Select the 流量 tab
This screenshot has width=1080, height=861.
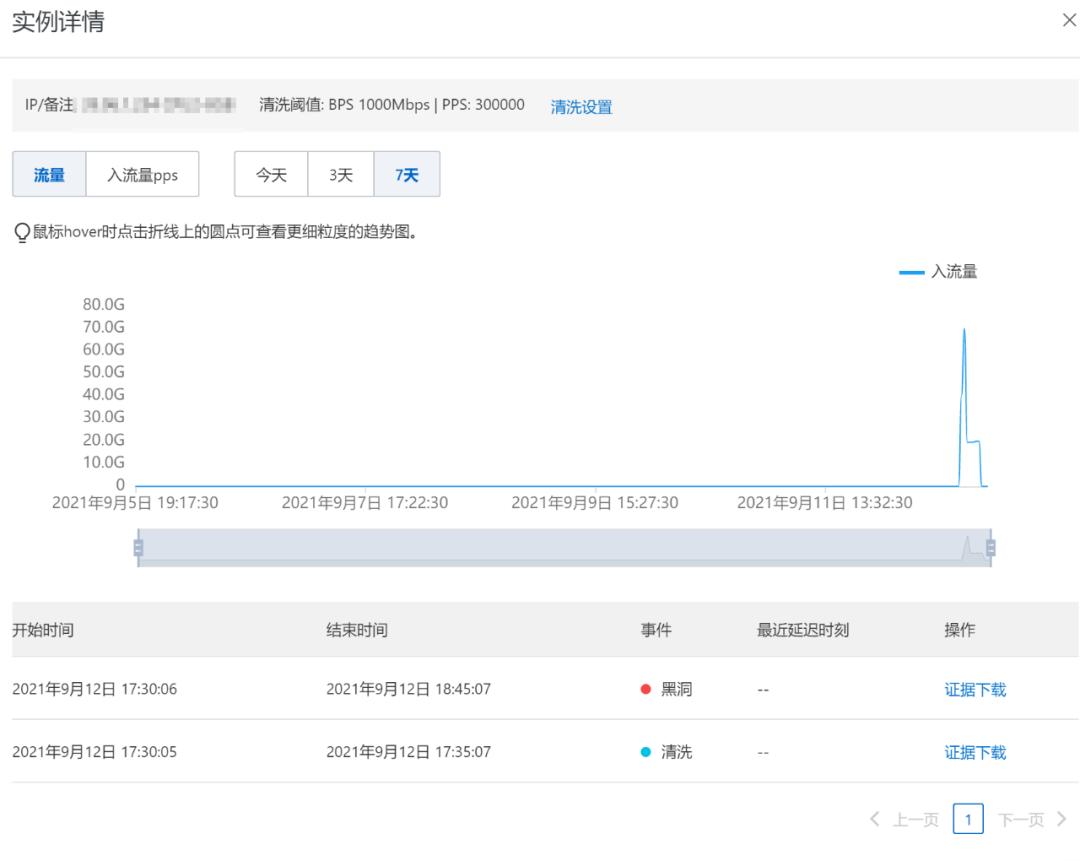tap(49, 173)
